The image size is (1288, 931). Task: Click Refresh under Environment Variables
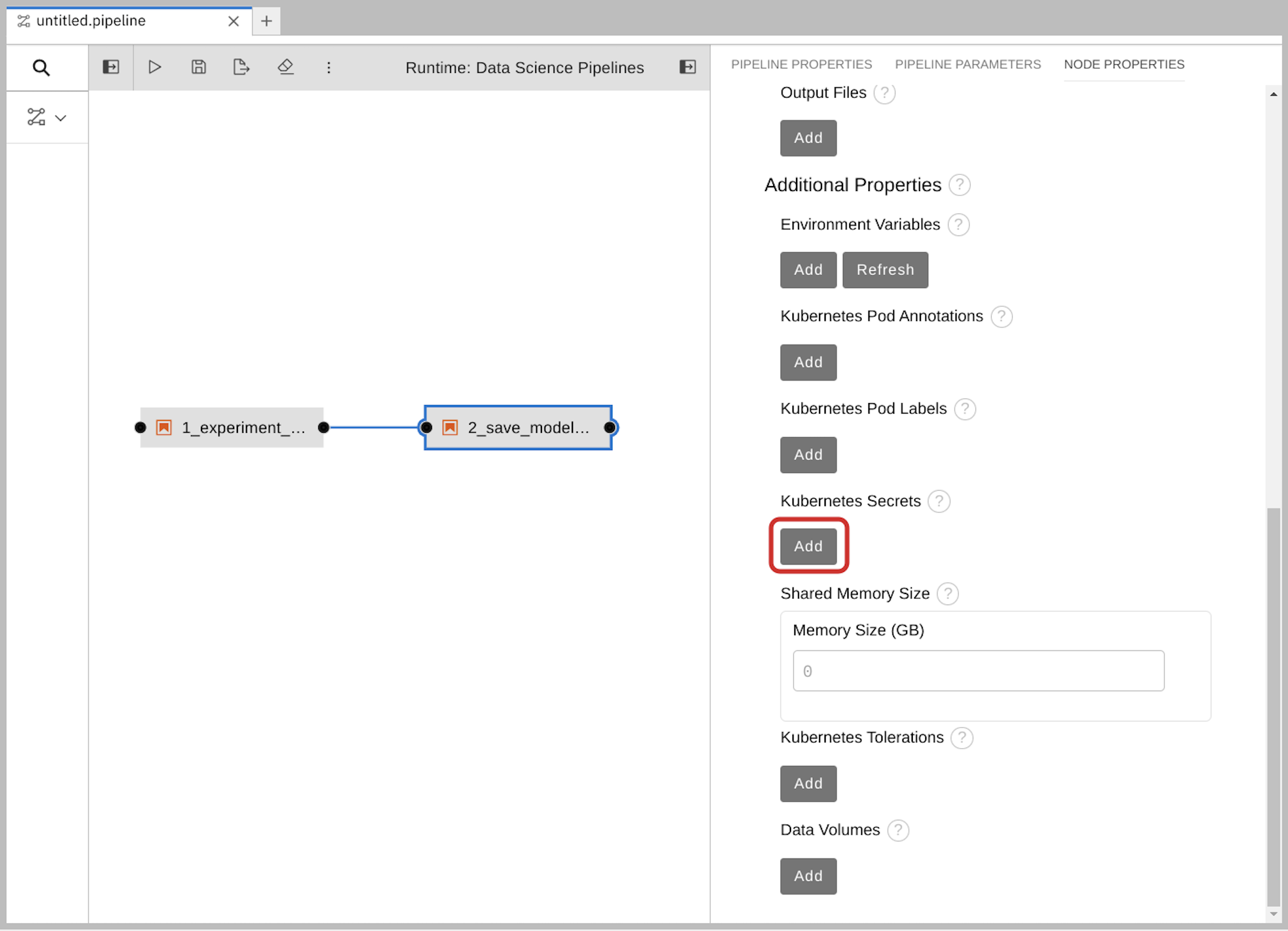click(x=885, y=270)
